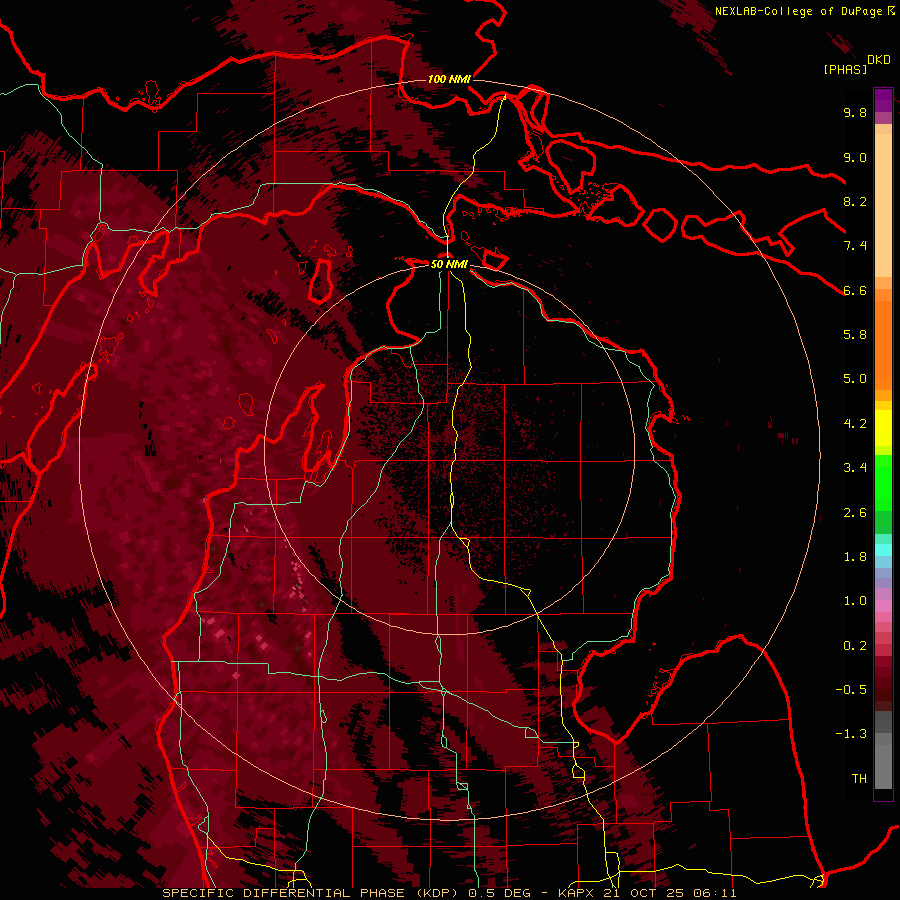Click the purple segment atop the color bar
This screenshot has width=900, height=900.
883,100
